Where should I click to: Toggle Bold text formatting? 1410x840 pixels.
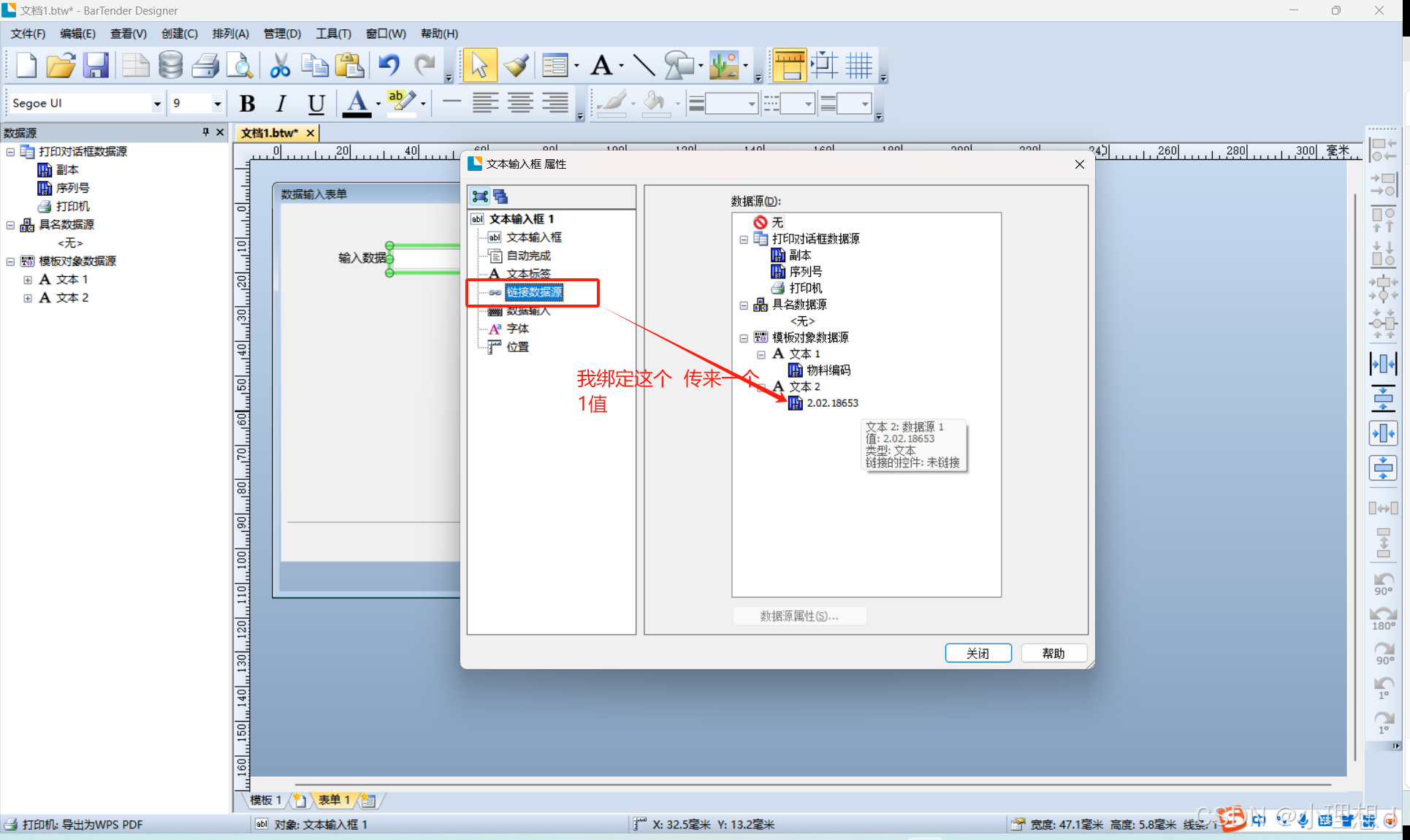247,104
